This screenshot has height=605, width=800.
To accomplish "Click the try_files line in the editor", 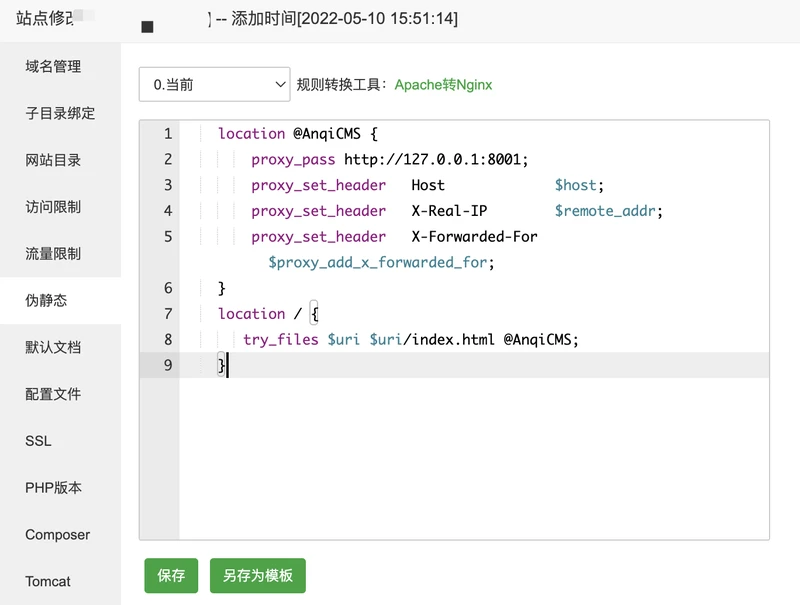I will coord(410,340).
